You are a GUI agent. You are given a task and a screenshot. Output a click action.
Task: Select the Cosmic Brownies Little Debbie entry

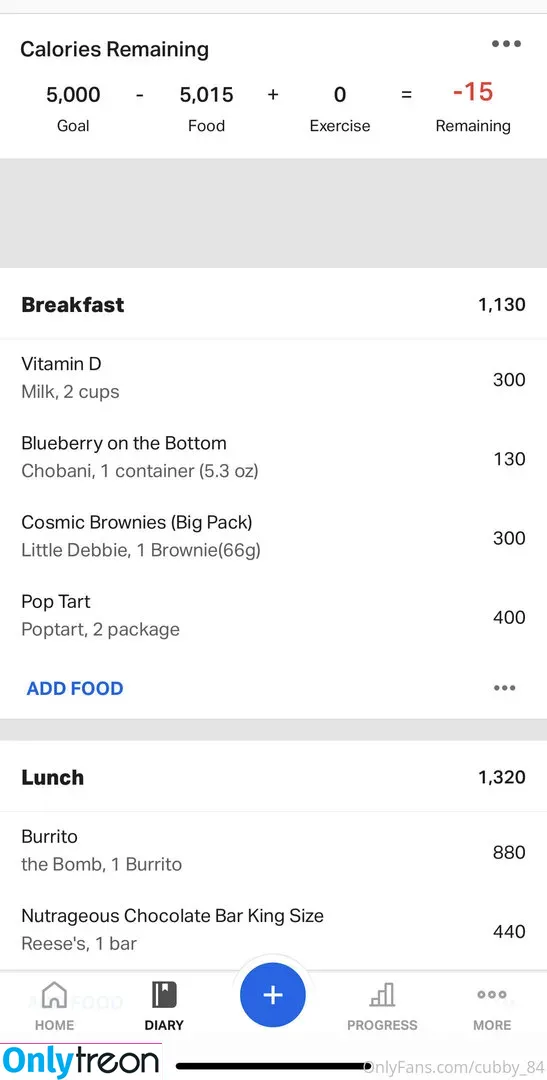[x=274, y=537]
